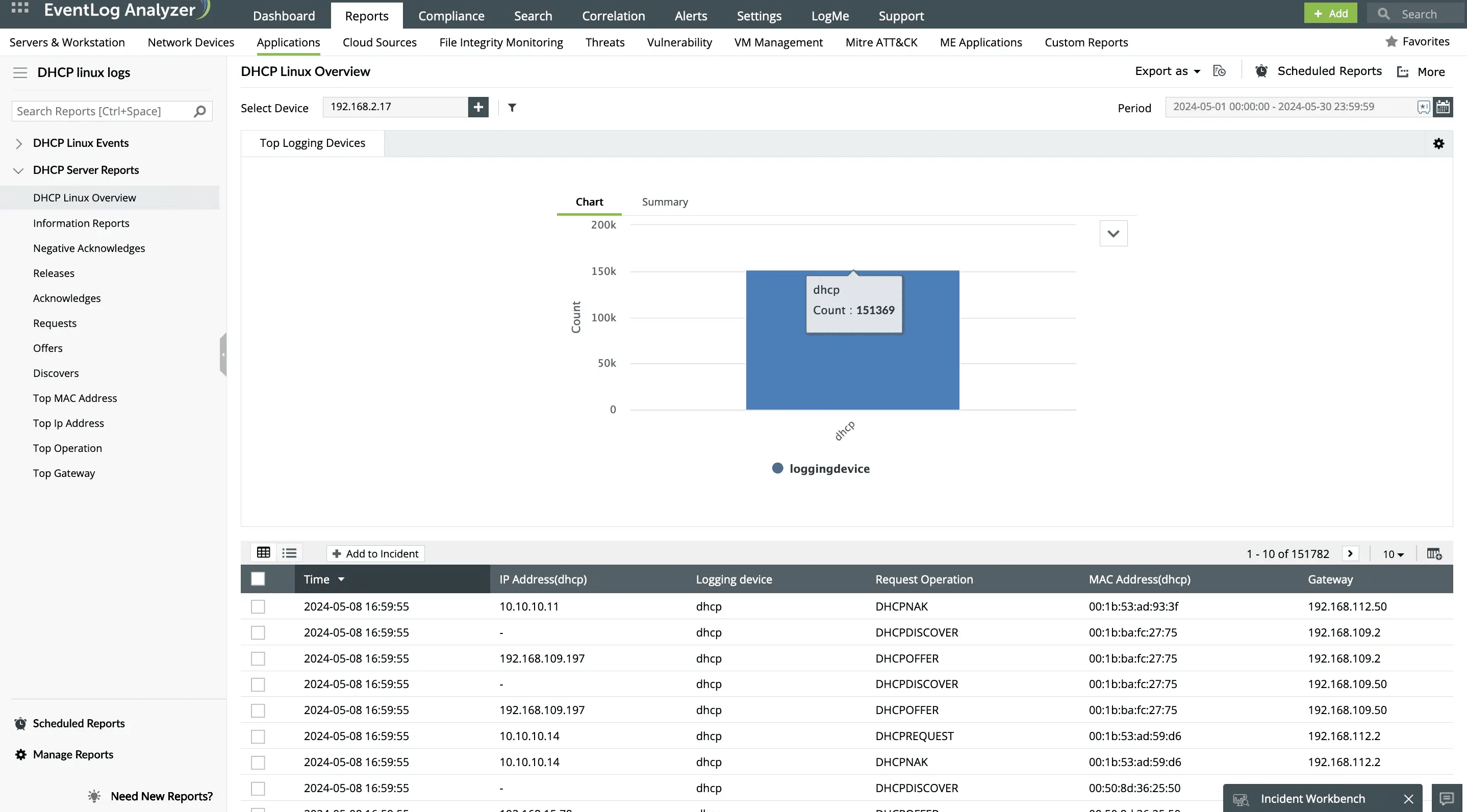Open the rows-per-page 10 dropdown
The width and height of the screenshot is (1467, 812).
pyautogui.click(x=1393, y=554)
